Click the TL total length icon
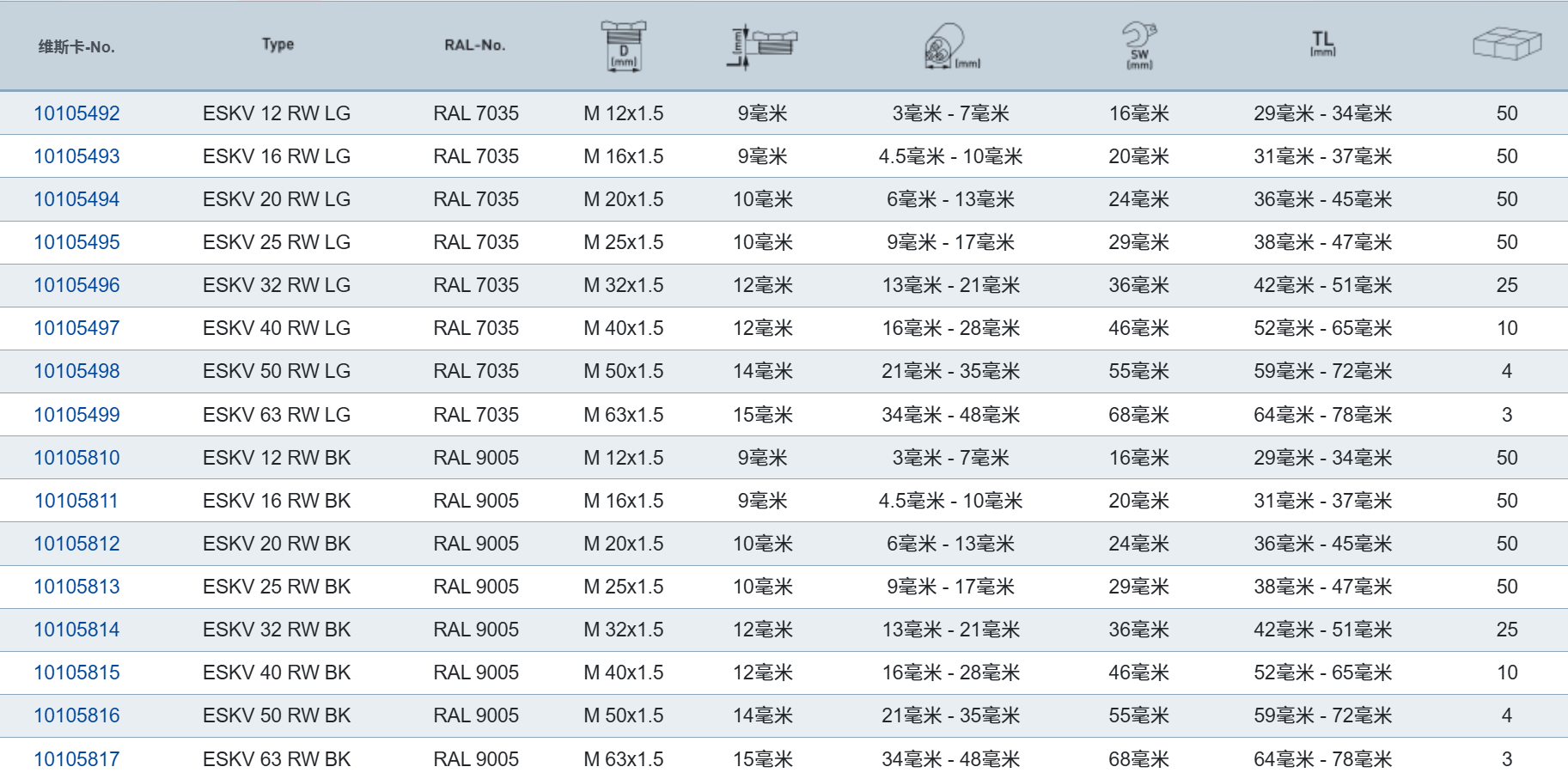The image size is (1568, 779). (1322, 43)
